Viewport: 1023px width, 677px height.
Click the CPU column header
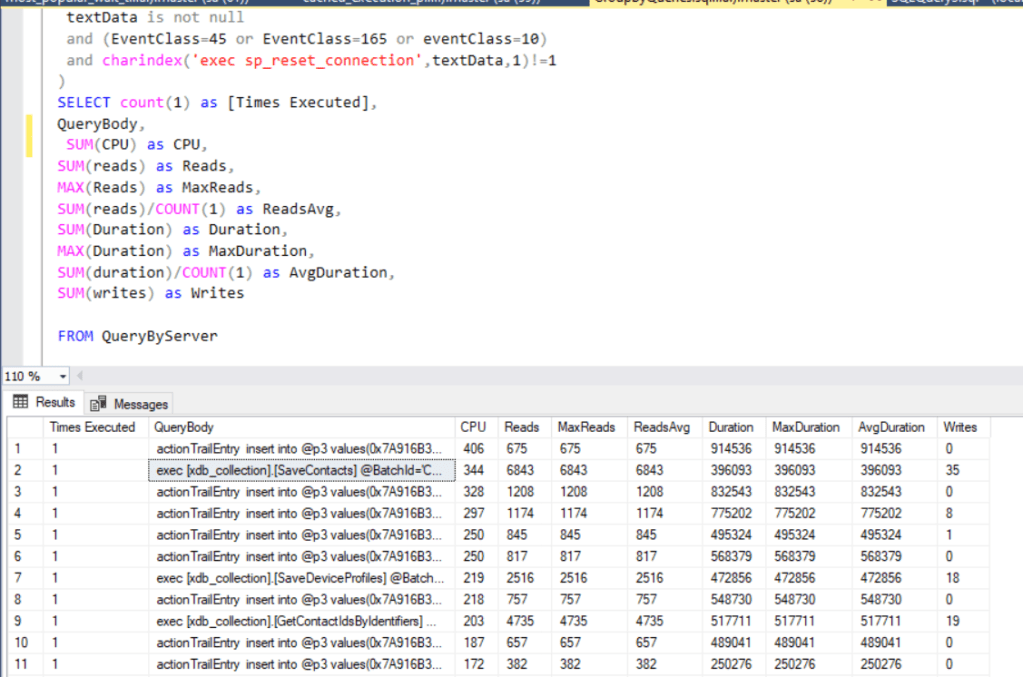[x=473, y=427]
